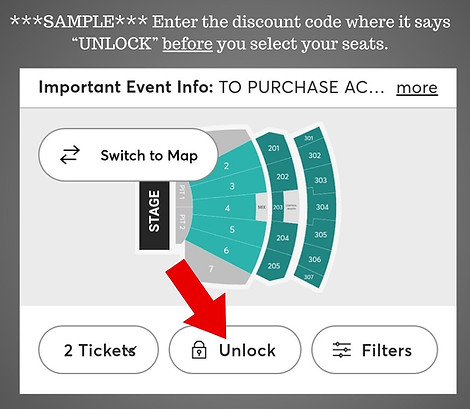Choose section 201 in the middle tier
Viewport: 470px width, 409px height.
[x=273, y=148]
